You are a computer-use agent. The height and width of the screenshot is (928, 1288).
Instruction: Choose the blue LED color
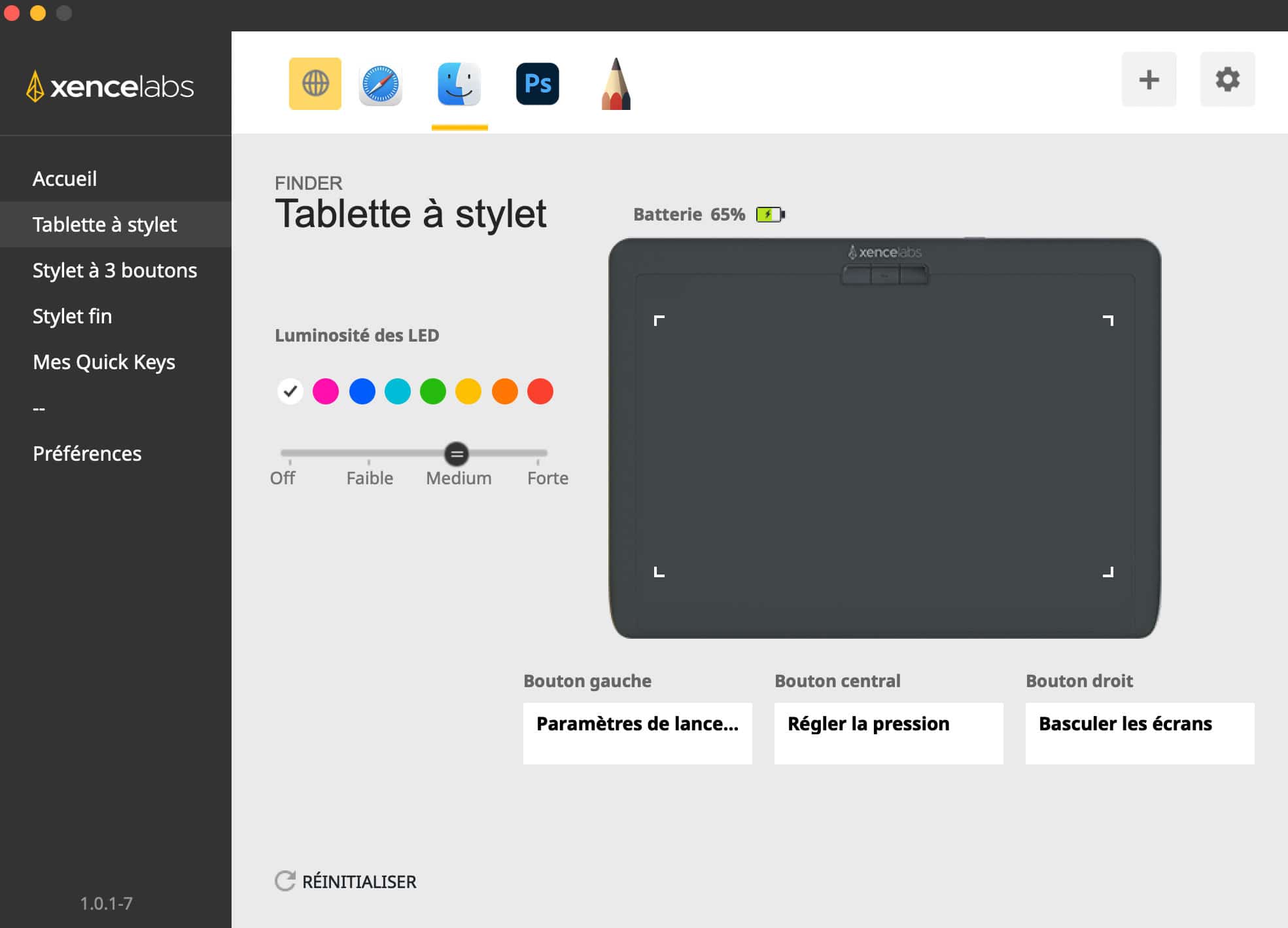(362, 391)
